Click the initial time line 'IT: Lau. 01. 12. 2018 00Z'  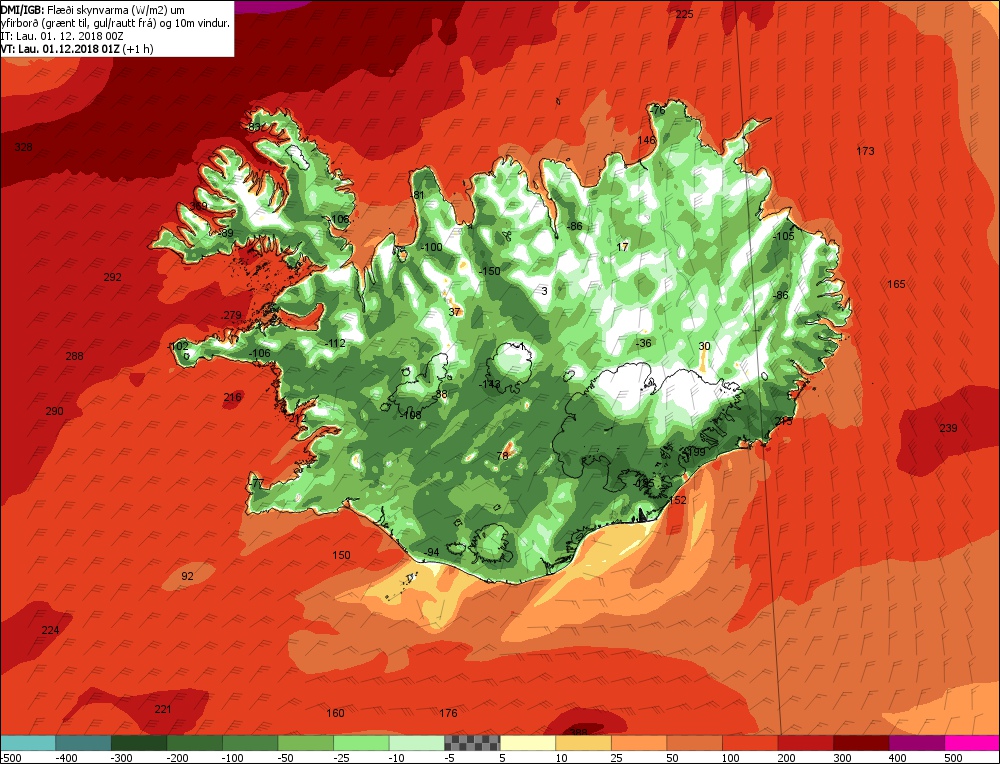[62, 36]
